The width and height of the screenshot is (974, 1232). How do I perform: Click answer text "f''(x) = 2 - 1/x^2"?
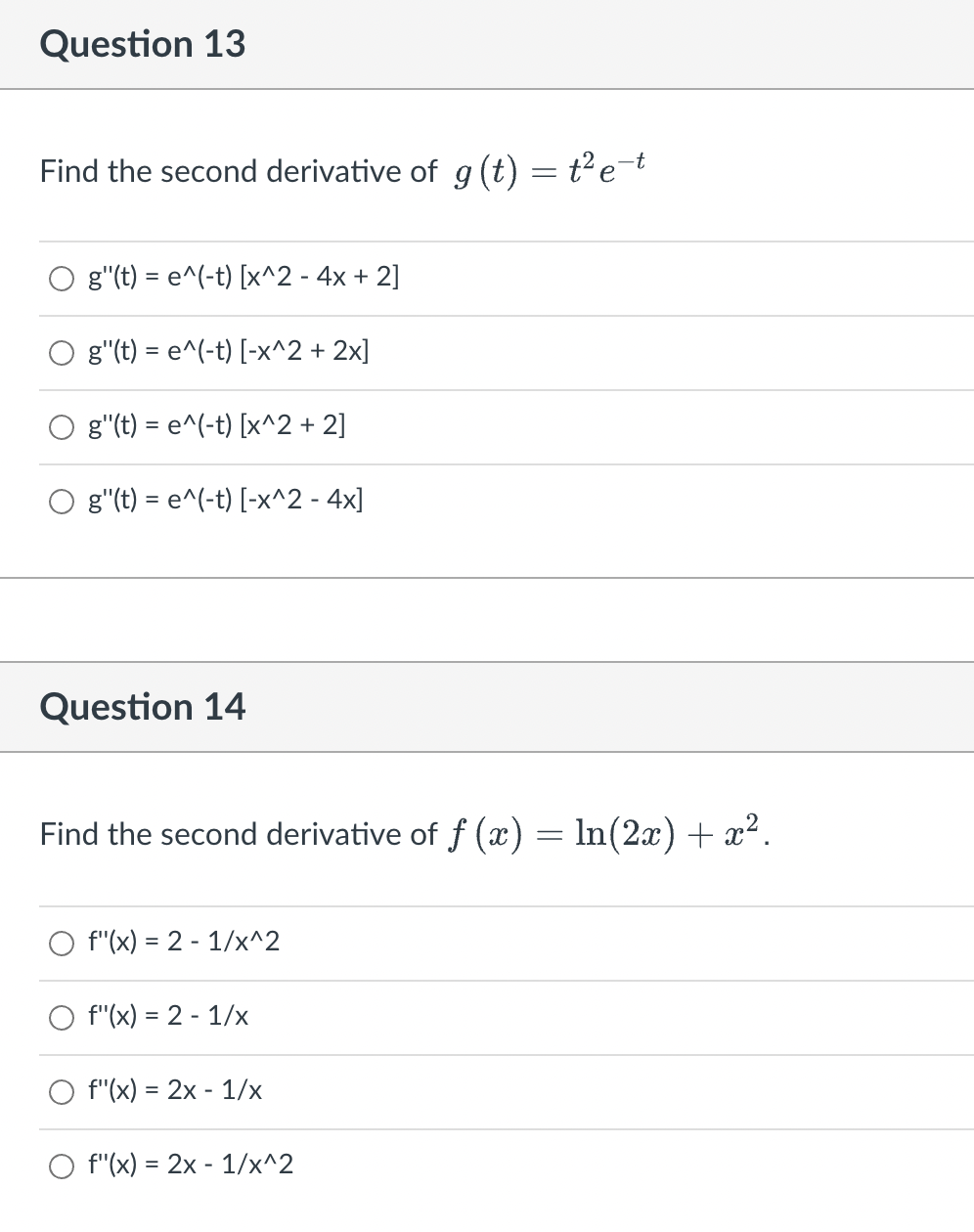[184, 943]
